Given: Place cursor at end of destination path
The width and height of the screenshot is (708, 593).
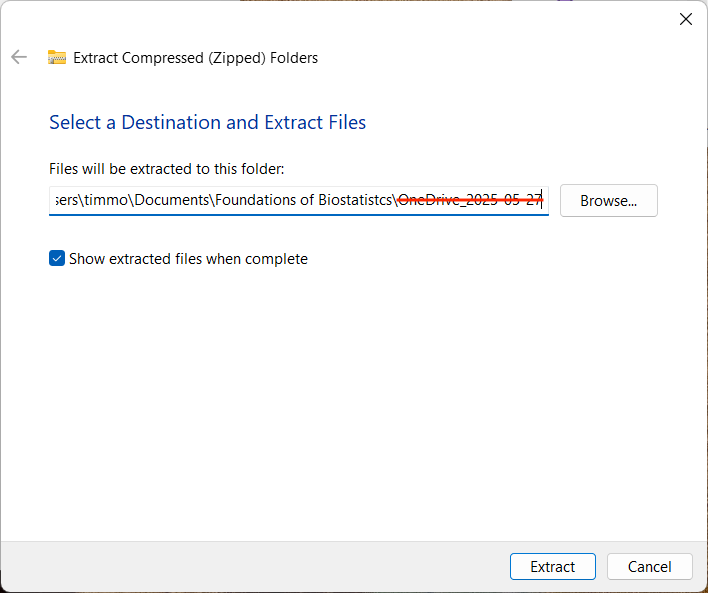Looking at the screenshot, I should (x=545, y=200).
